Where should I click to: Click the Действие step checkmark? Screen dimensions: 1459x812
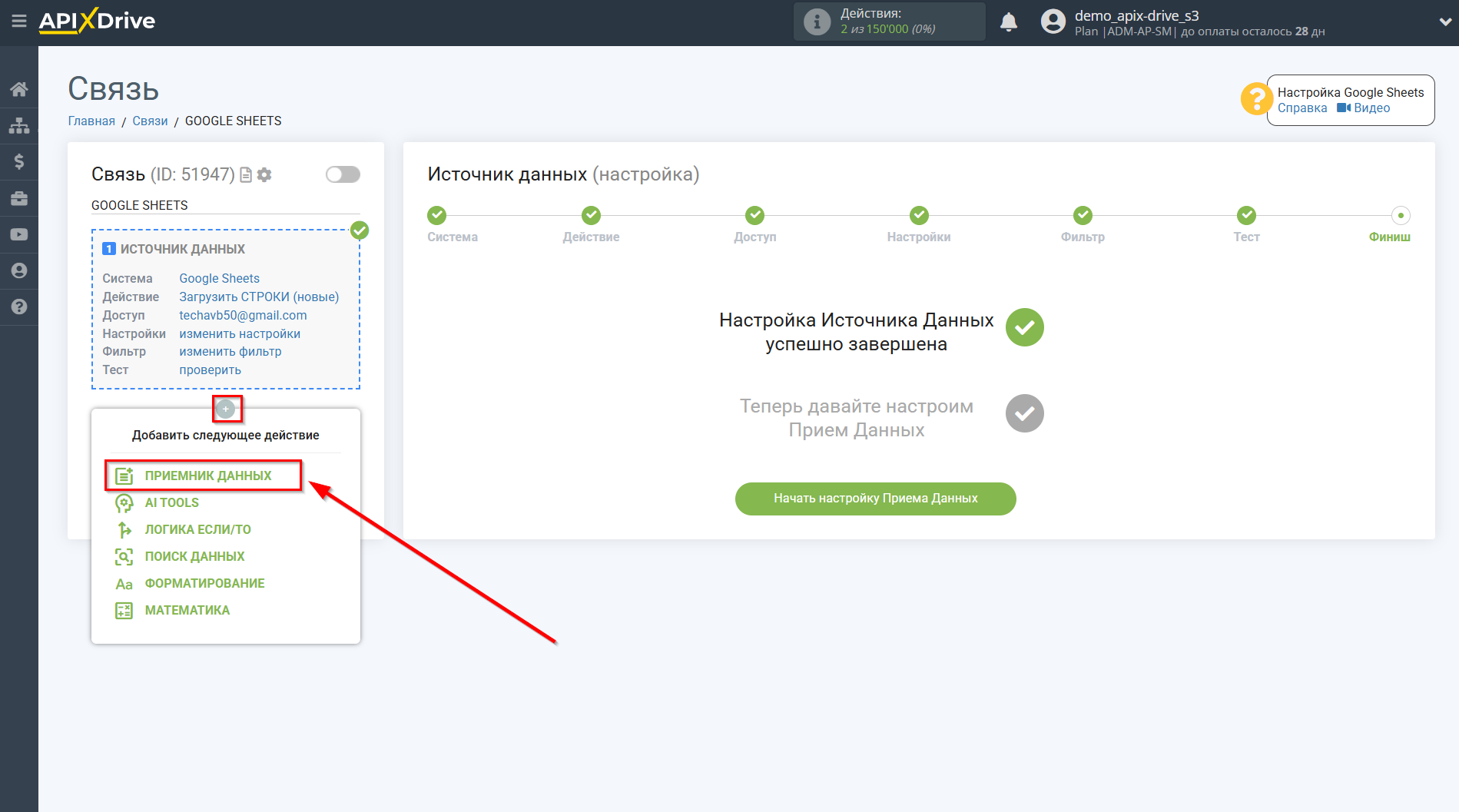click(591, 215)
